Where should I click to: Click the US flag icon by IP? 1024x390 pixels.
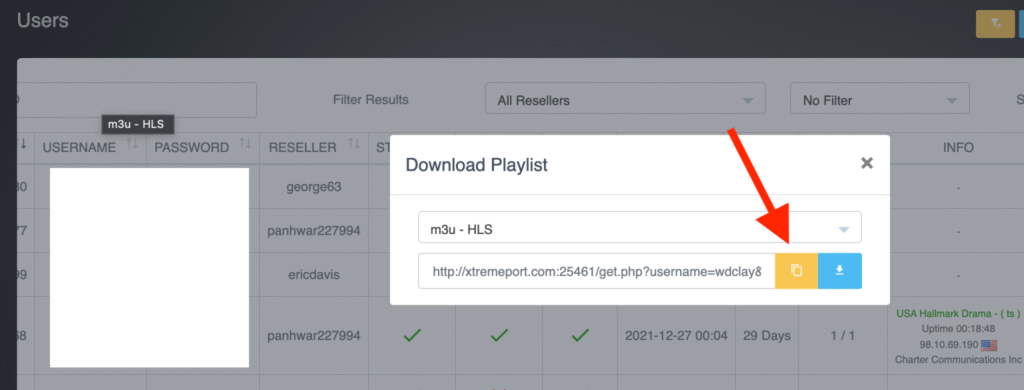(989, 344)
